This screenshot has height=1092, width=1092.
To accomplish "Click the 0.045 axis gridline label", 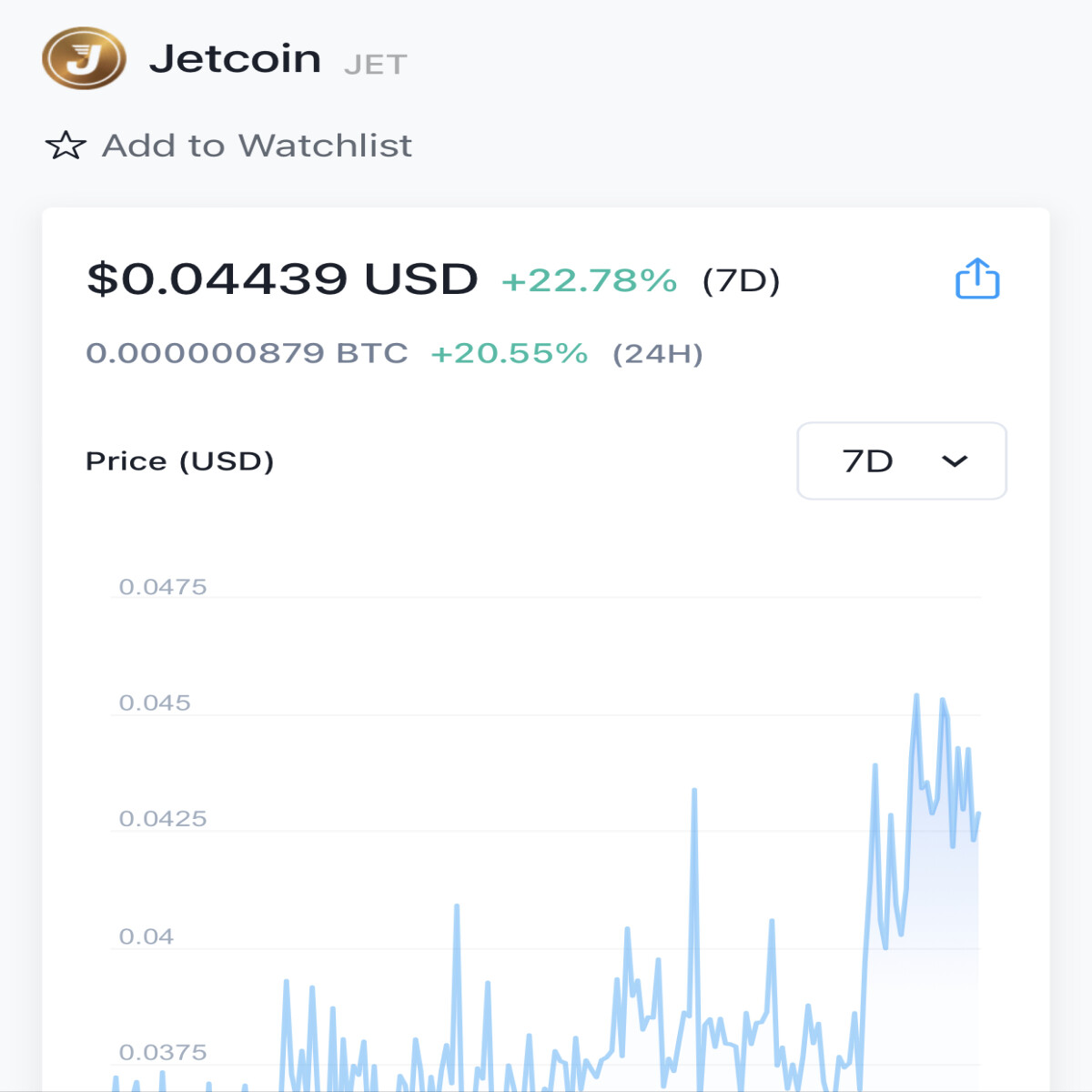I will point(155,703).
